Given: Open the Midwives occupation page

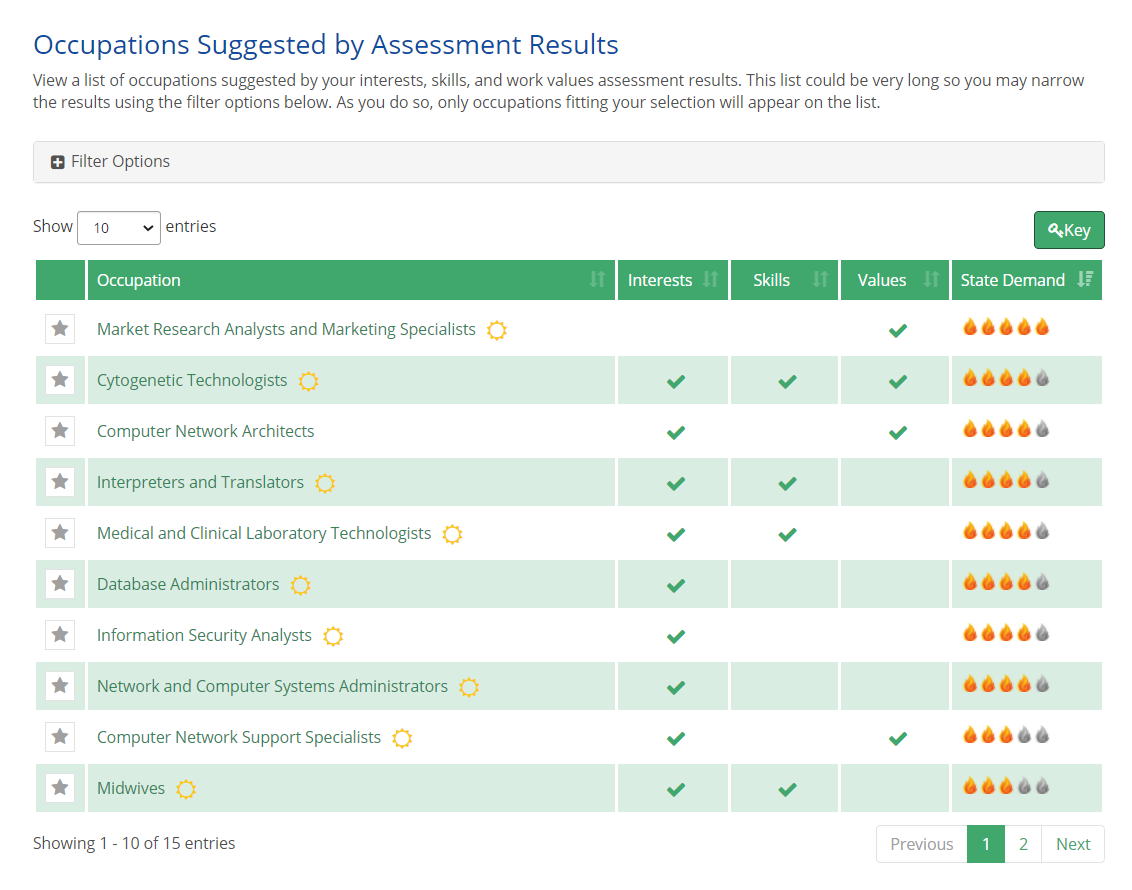Looking at the screenshot, I should pos(130,788).
